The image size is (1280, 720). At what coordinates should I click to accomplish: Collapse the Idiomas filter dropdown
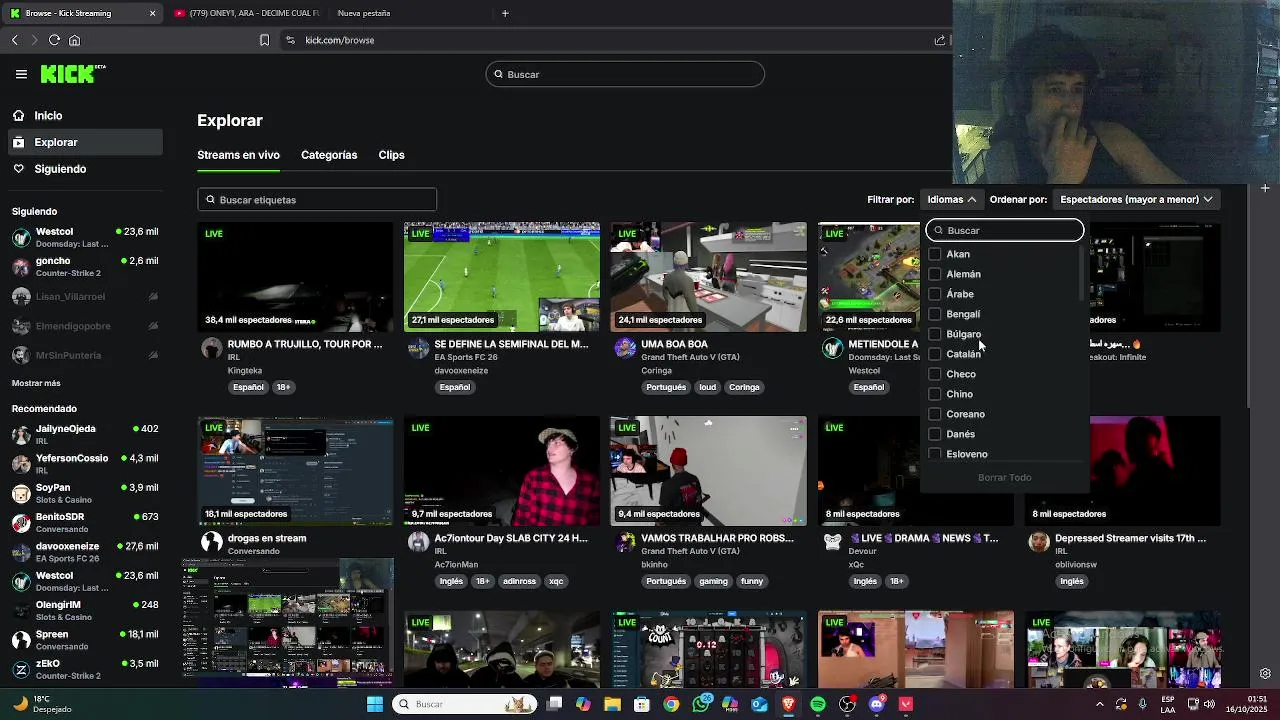[951, 199]
